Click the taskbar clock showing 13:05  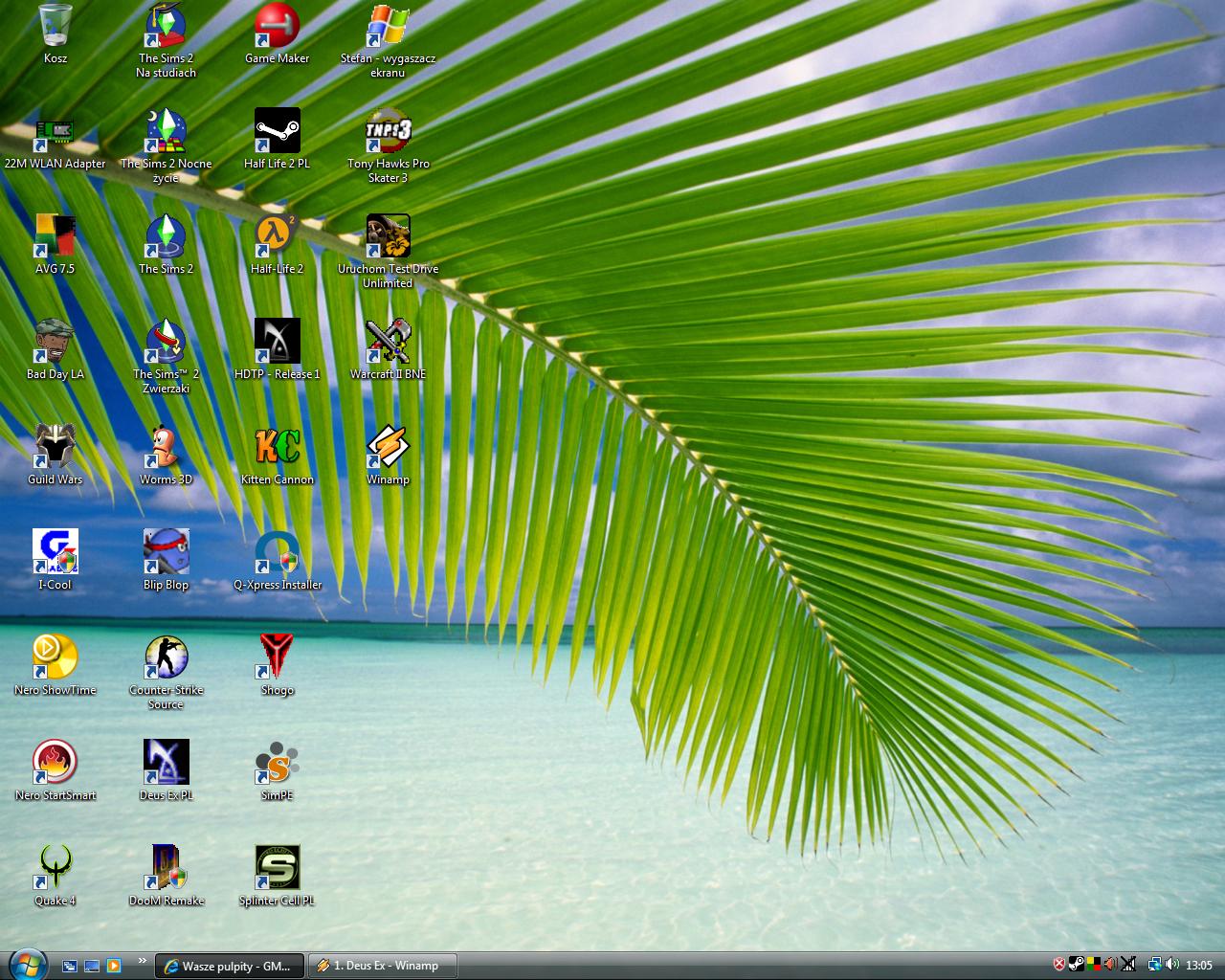point(1199,965)
